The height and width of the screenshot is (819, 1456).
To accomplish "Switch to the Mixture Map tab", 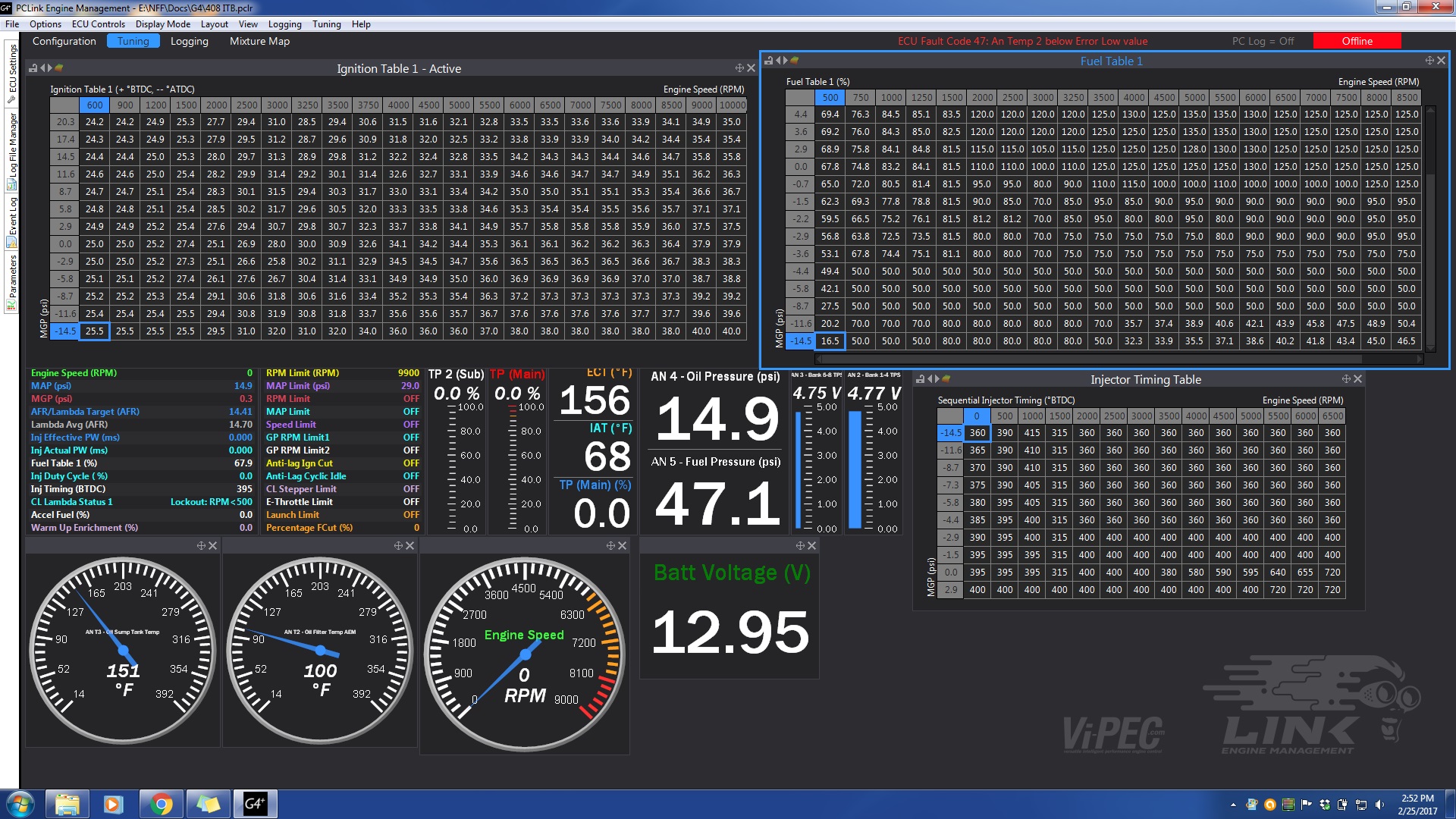I will pos(259,41).
